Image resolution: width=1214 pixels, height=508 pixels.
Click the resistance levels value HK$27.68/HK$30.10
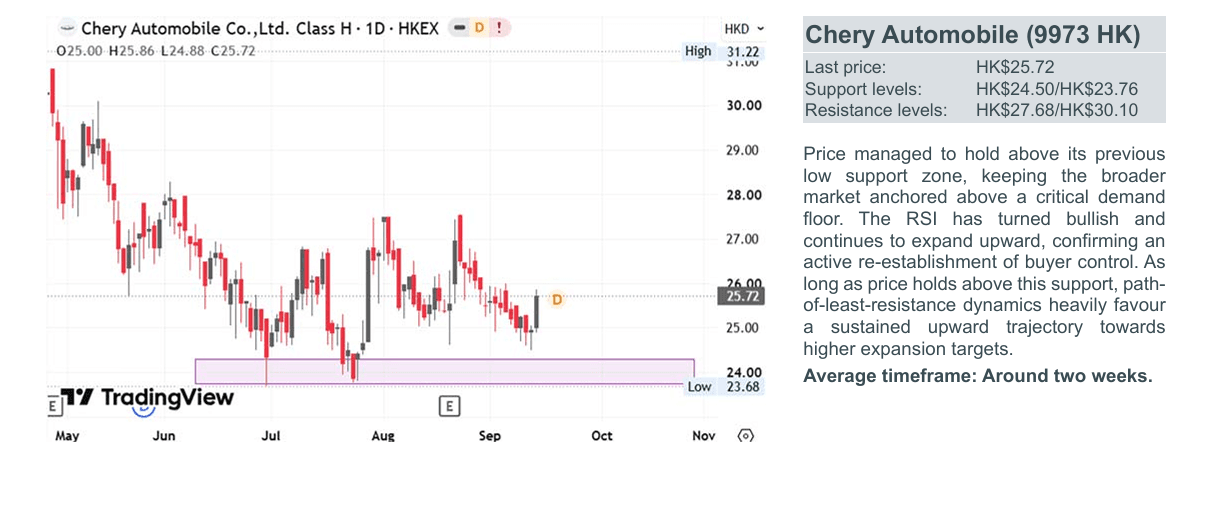coord(1057,110)
